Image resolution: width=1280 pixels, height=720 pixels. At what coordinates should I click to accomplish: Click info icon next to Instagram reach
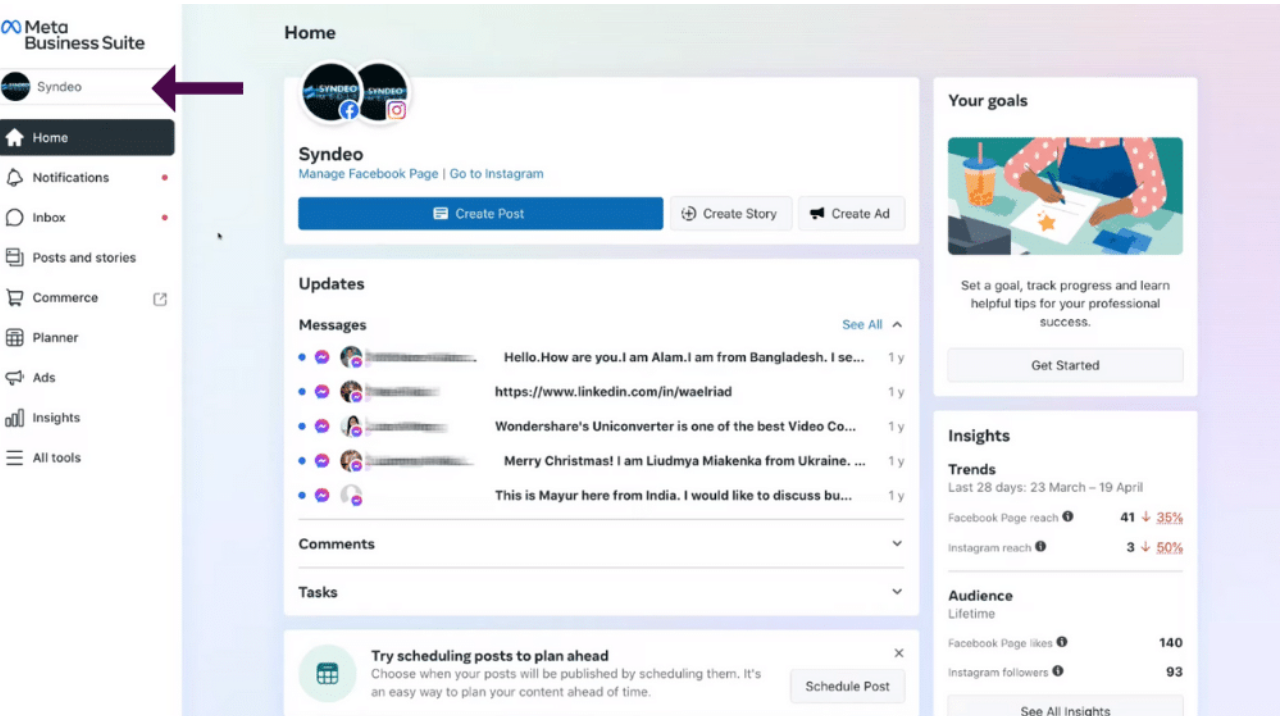click(1041, 547)
